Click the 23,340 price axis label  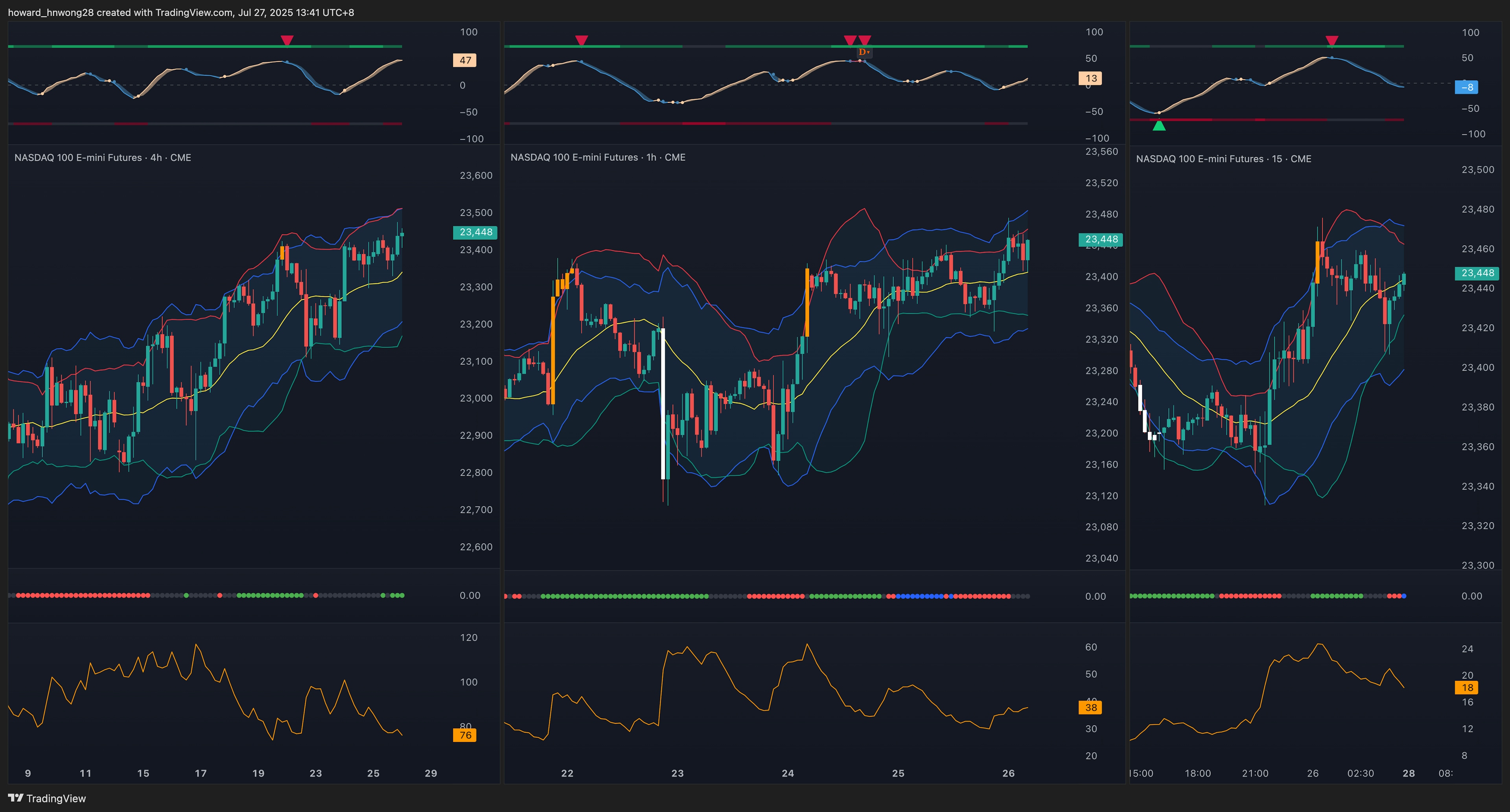(x=1478, y=486)
